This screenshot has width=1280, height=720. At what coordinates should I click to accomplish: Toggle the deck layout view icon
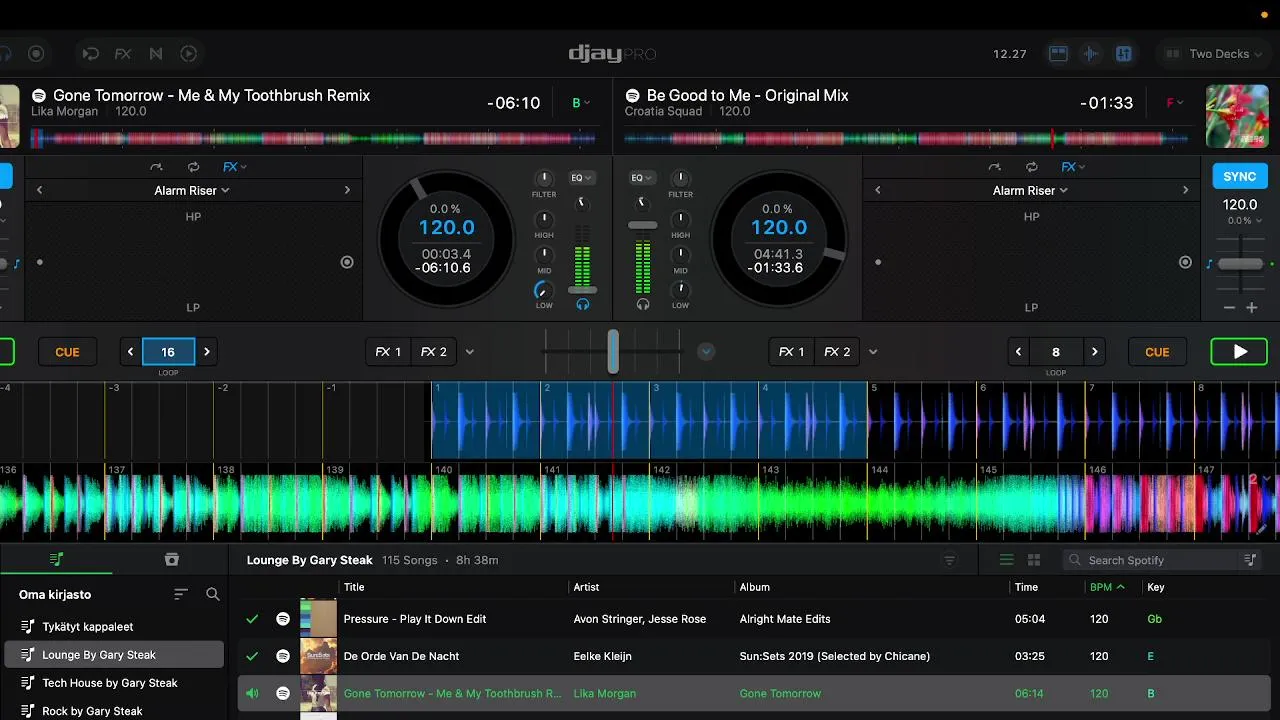[1058, 54]
